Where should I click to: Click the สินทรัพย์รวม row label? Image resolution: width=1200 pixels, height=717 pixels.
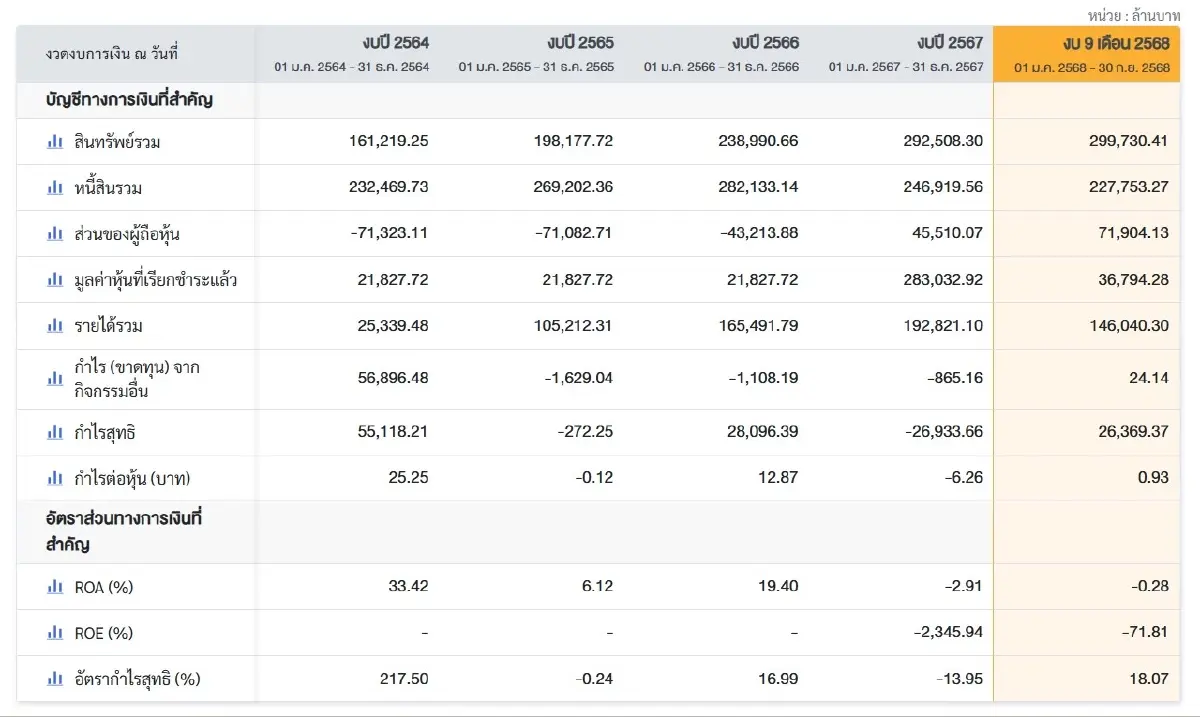tap(117, 142)
